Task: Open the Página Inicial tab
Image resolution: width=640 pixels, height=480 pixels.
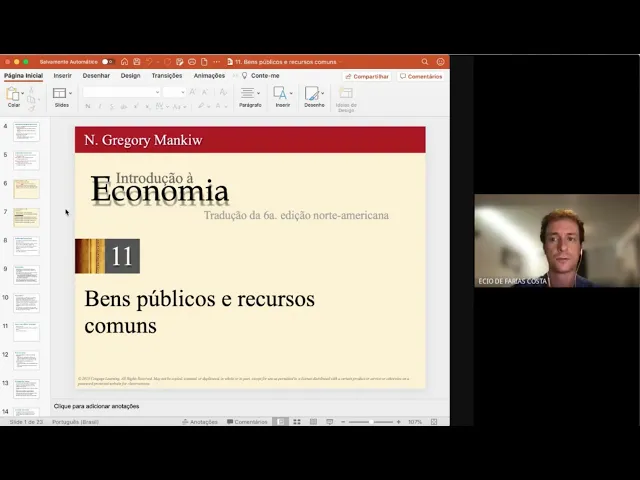Action: tap(23, 76)
